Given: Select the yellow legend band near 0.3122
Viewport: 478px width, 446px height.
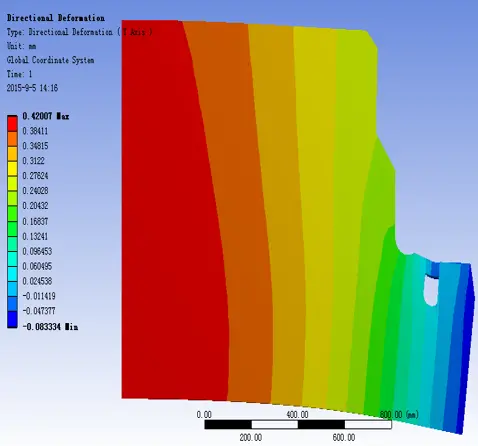Looking at the screenshot, I should click(12, 168).
